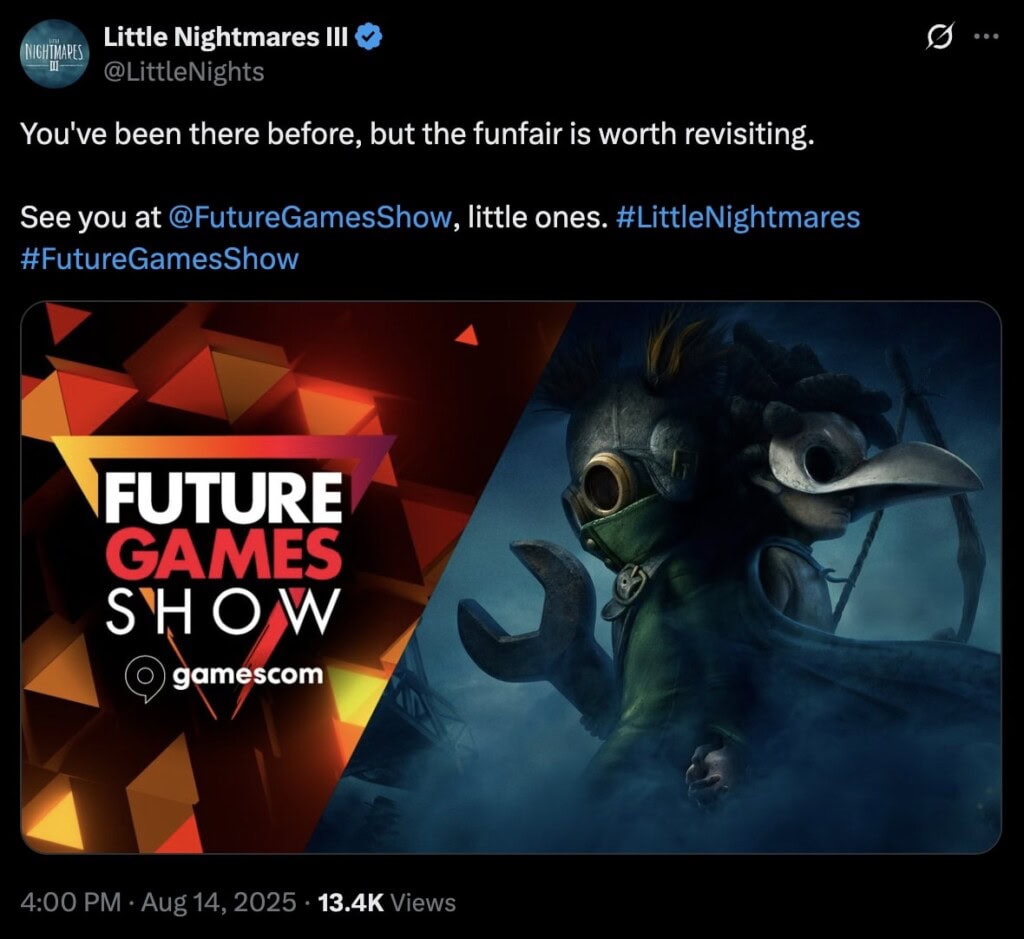Open the Little Nightmares III profile avatar

54,54
